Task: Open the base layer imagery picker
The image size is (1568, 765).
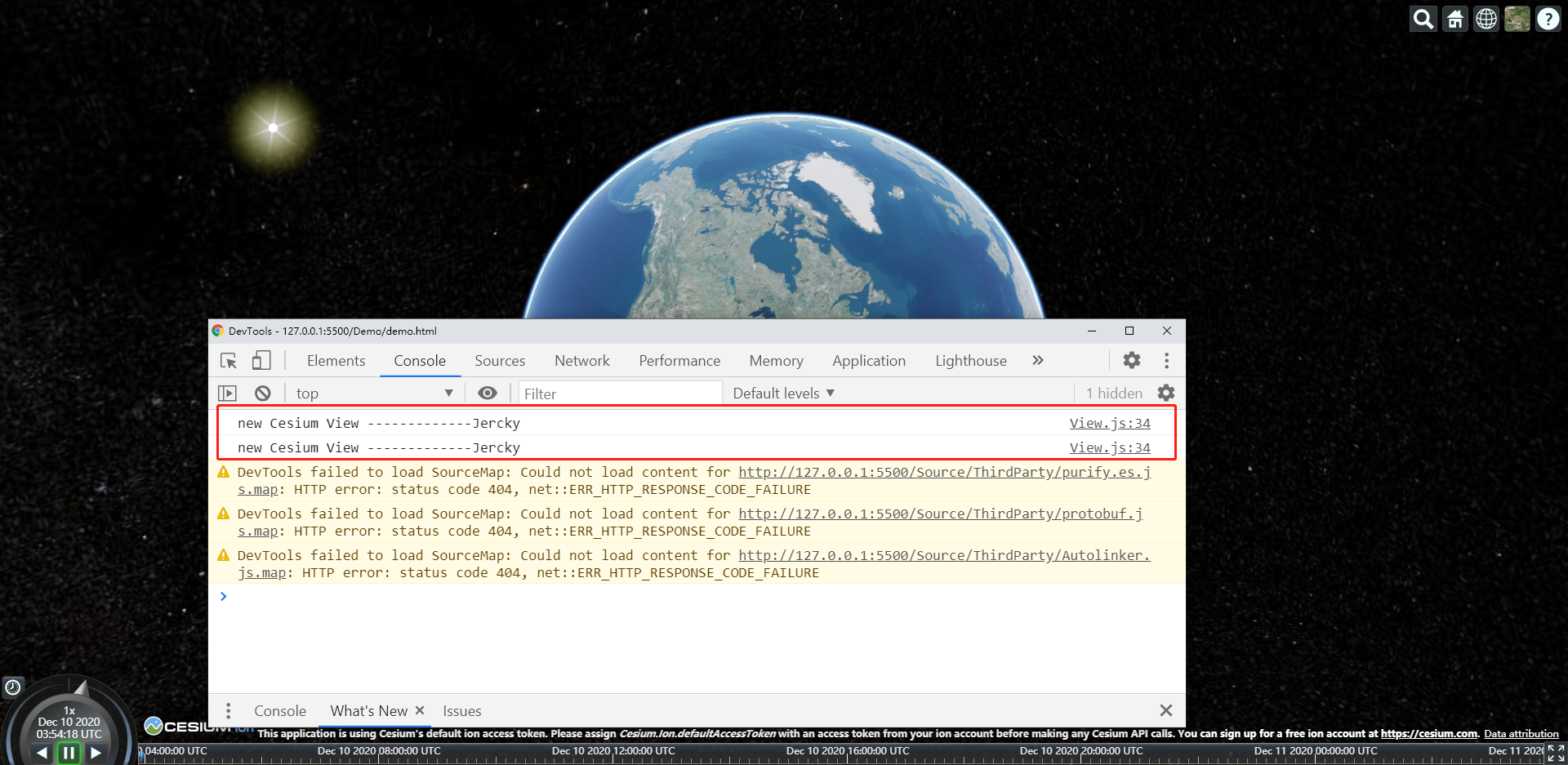Action: [1517, 19]
